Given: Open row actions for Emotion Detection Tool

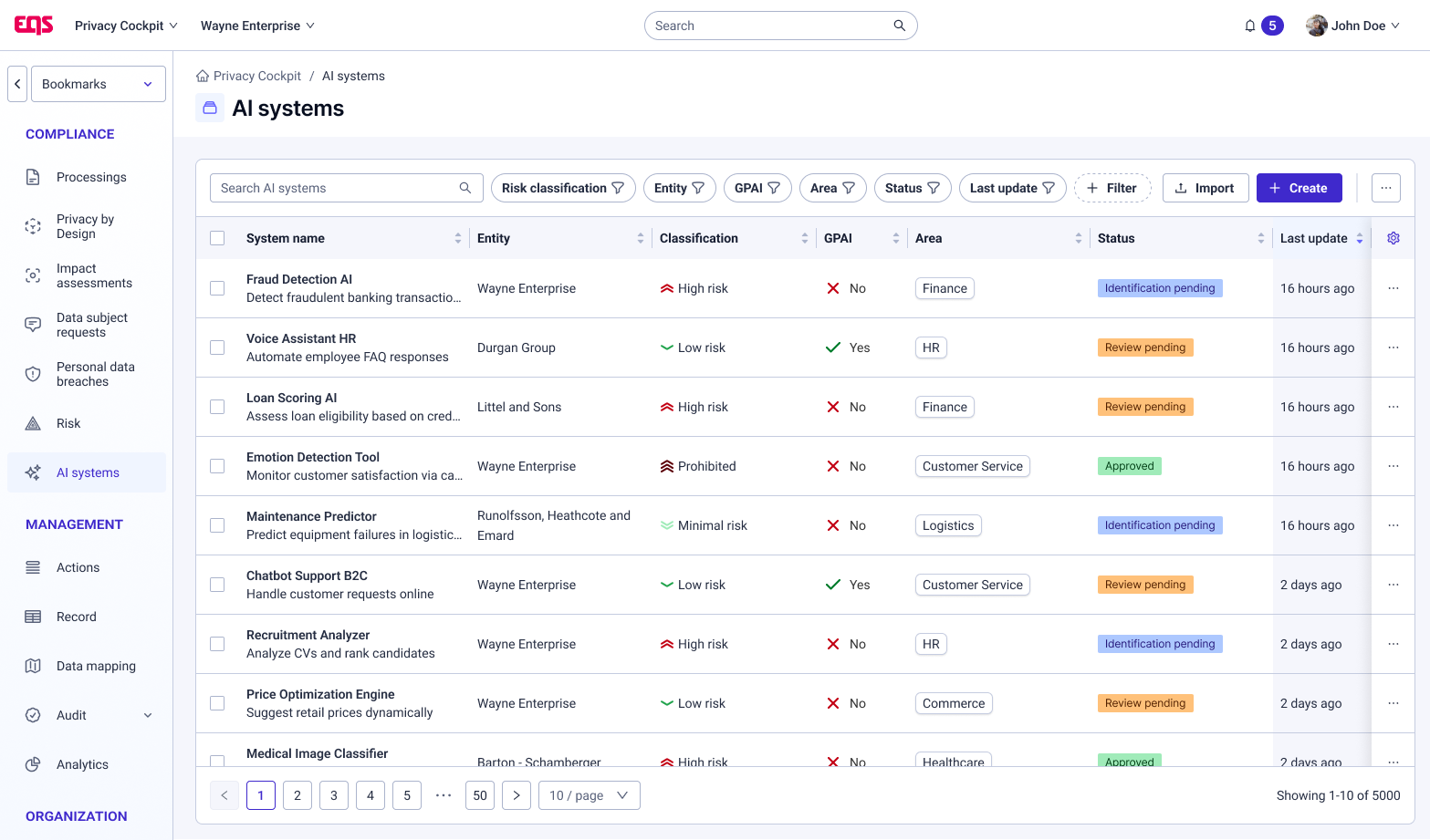Looking at the screenshot, I should (x=1393, y=466).
